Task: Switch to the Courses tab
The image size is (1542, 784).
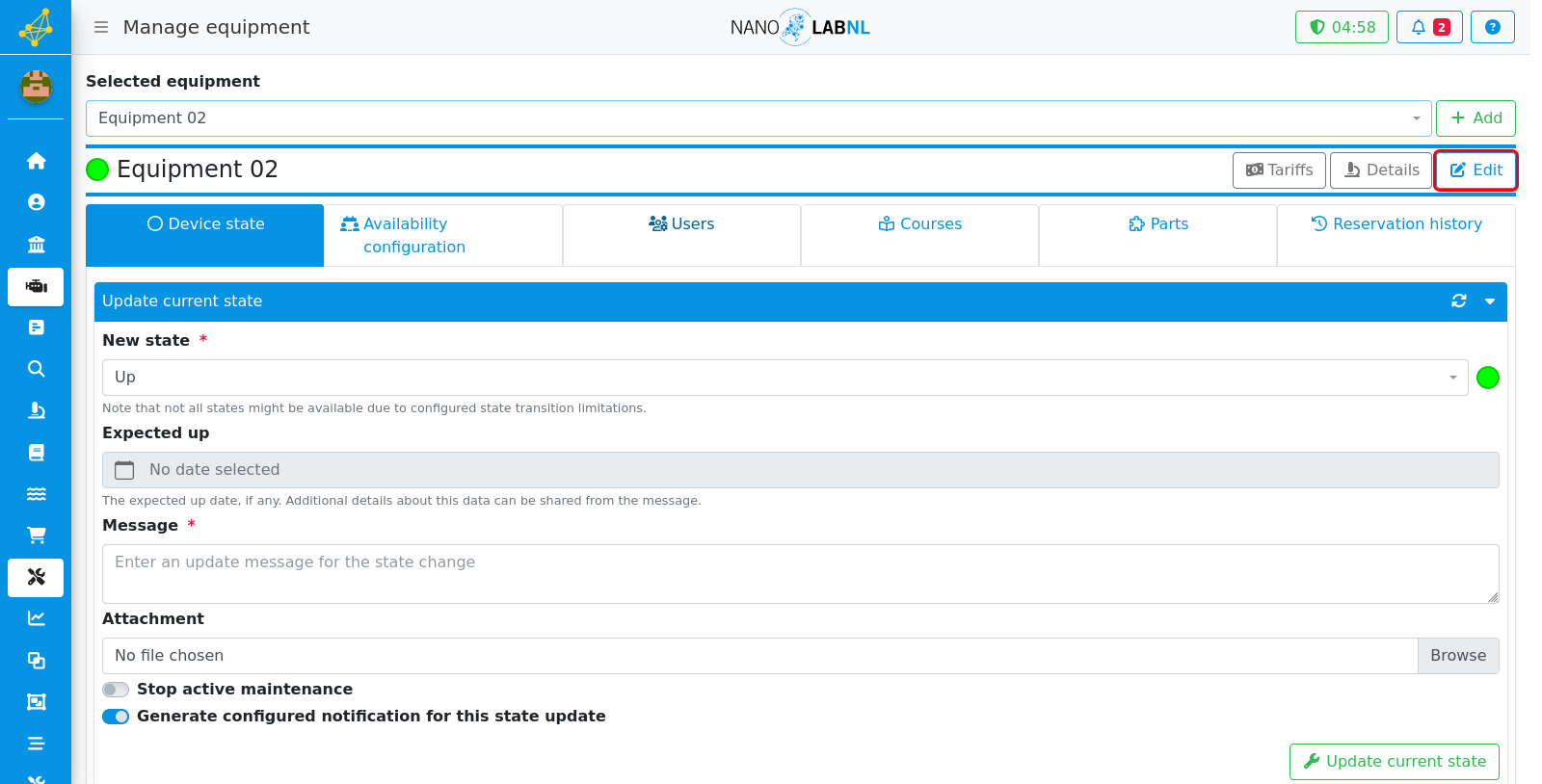Action: click(x=919, y=235)
